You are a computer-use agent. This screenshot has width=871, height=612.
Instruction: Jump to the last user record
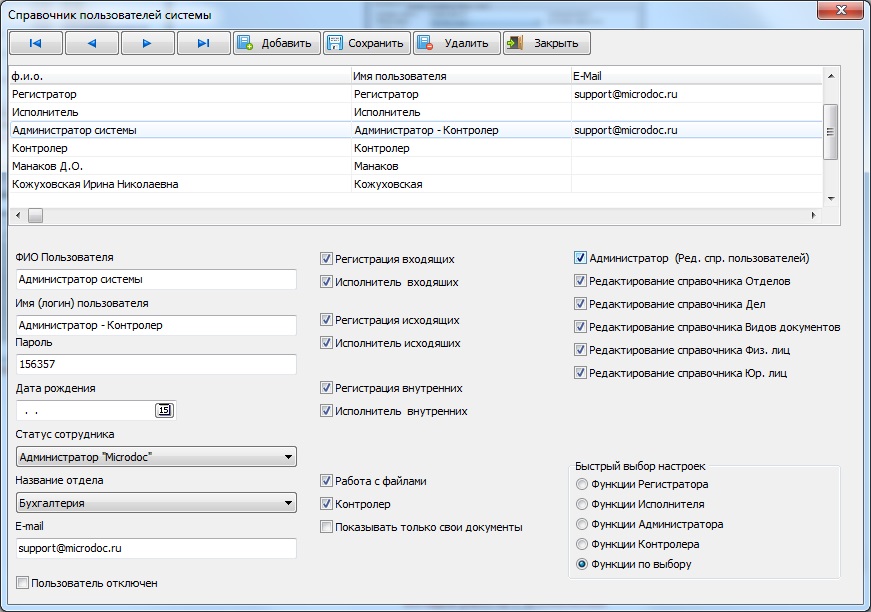[203, 43]
